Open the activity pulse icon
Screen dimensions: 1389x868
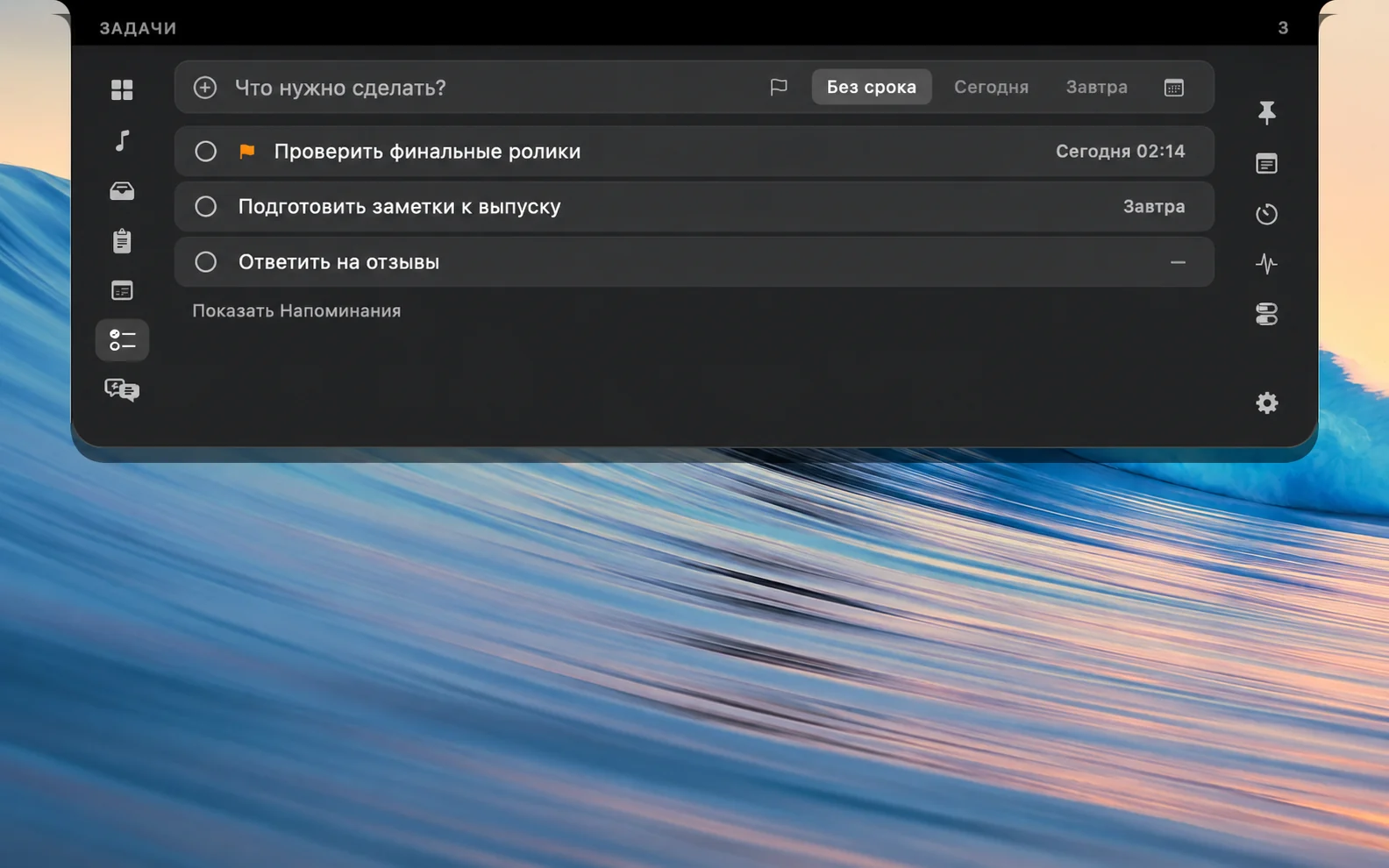pos(1266,263)
